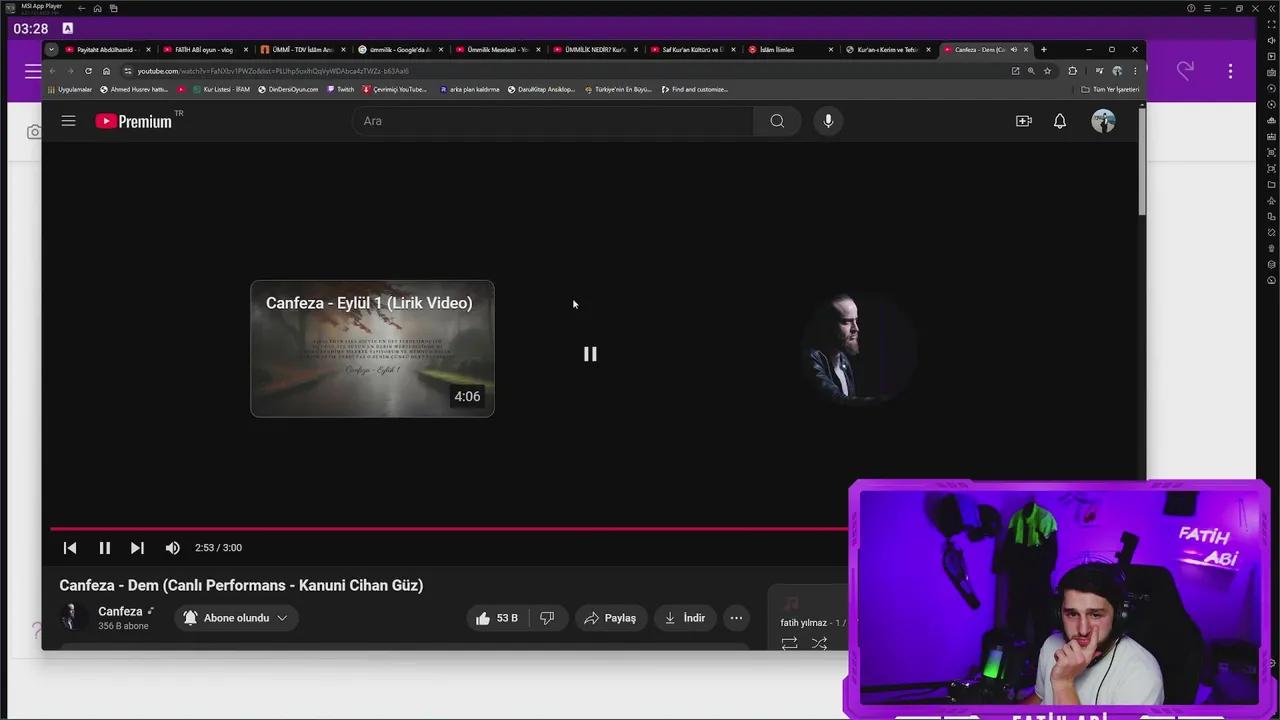The height and width of the screenshot is (720, 1280).
Task: Click MSI App Player sidebar screenshot icon
Action: tap(1271, 153)
